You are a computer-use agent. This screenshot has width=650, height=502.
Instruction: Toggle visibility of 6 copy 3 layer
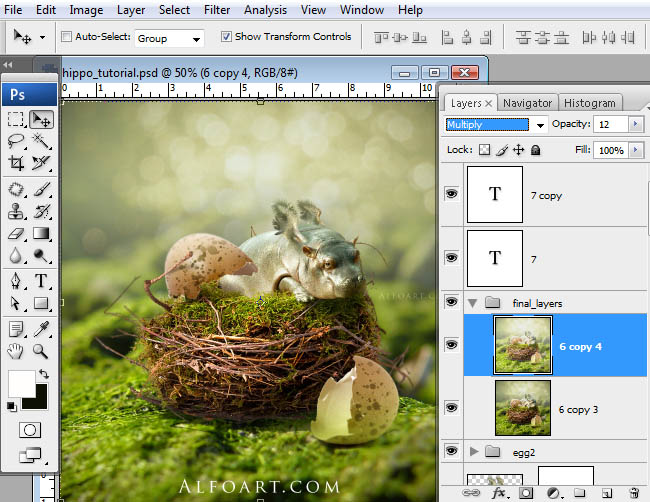pos(451,408)
